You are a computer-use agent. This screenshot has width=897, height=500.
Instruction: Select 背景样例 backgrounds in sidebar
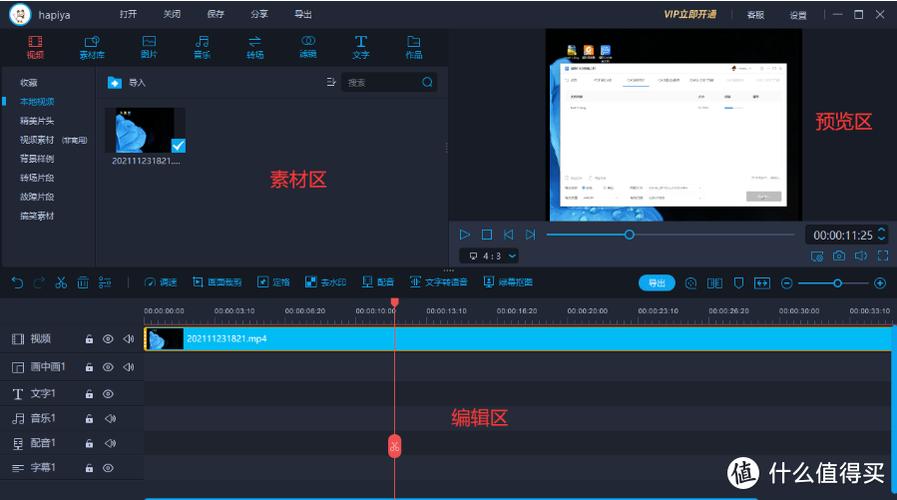[x=37, y=158]
